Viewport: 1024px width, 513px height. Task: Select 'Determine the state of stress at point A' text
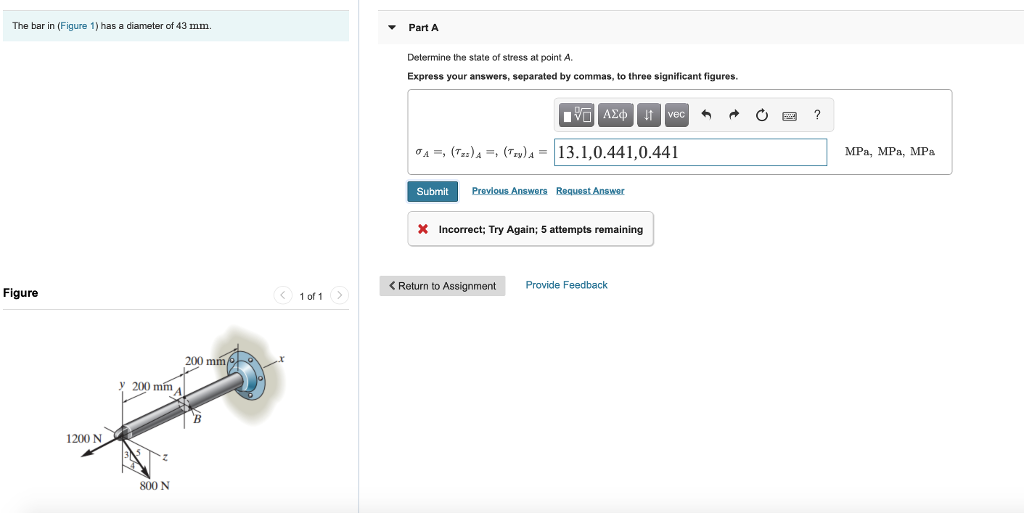coord(490,57)
